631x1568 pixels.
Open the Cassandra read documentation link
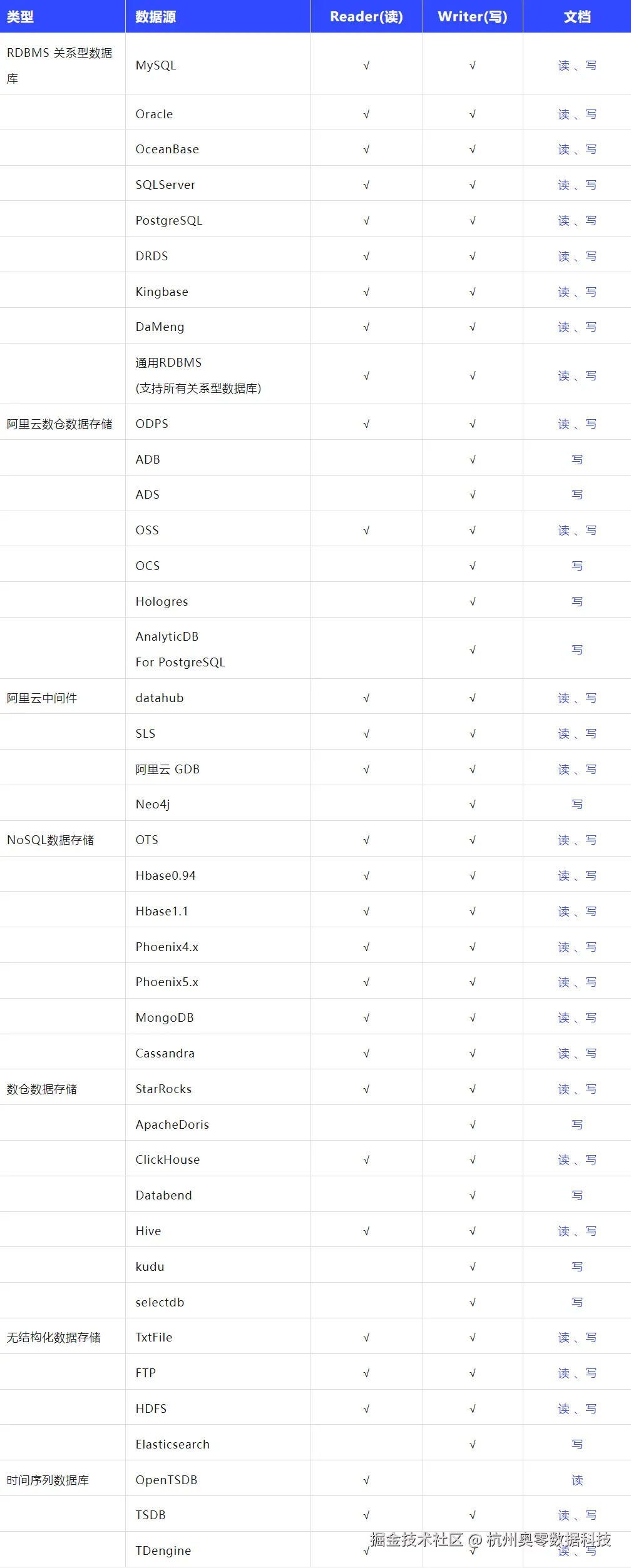pyautogui.click(x=564, y=1054)
